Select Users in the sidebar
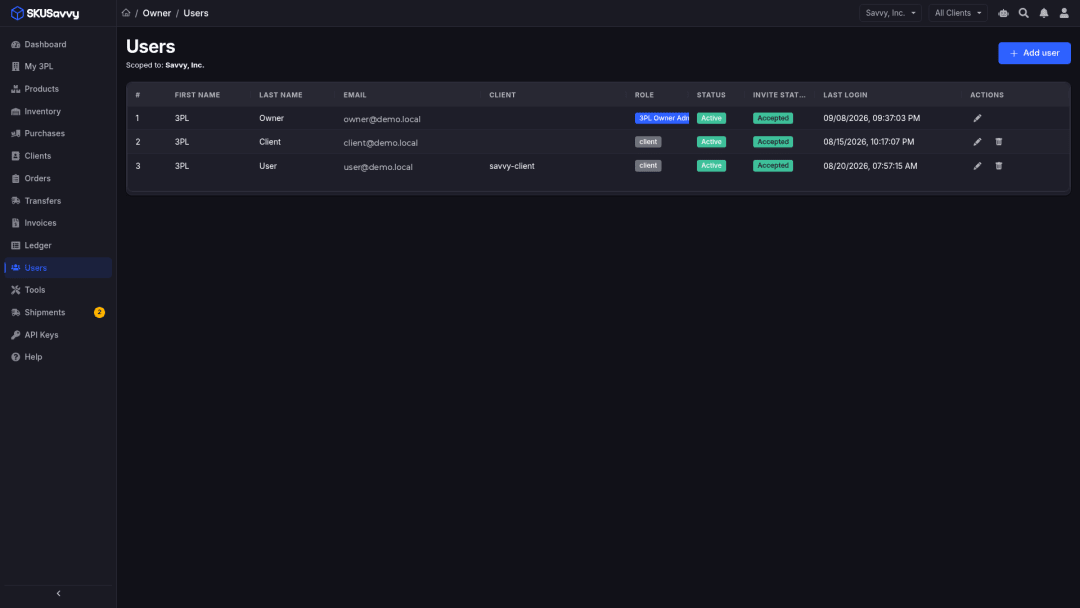The width and height of the screenshot is (1080, 608). click(58, 268)
